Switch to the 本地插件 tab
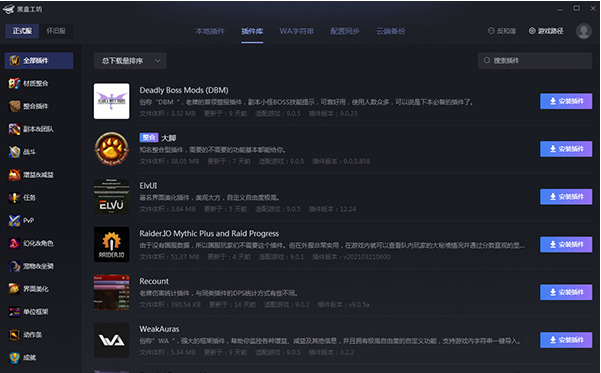Image resolution: width=601 pixels, height=373 pixels. 210,31
